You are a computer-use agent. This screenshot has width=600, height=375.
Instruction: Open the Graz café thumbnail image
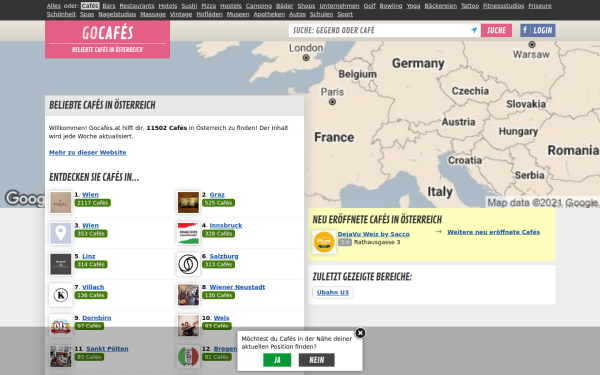(x=188, y=202)
